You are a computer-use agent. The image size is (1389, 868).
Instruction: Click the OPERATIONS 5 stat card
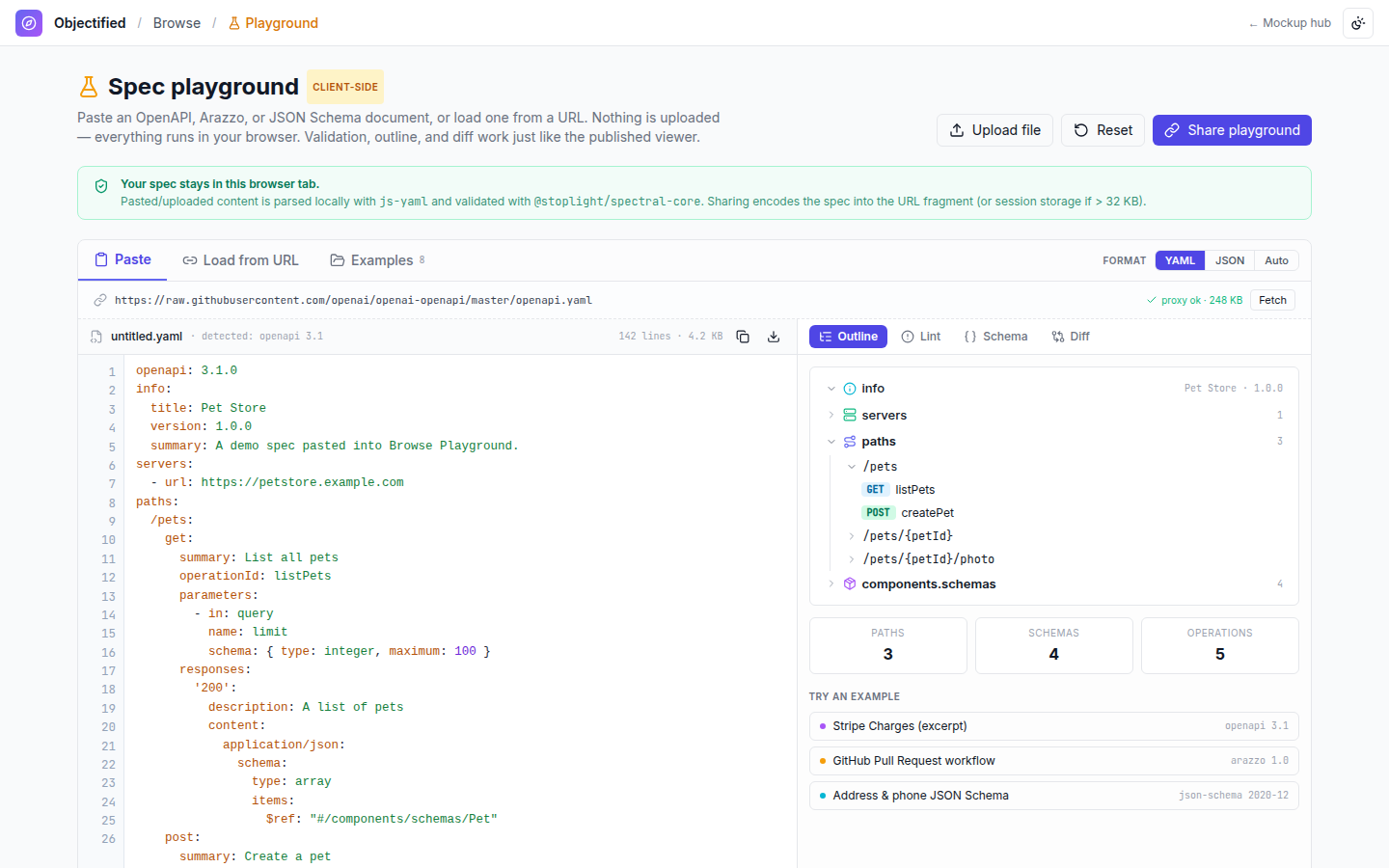tap(1219, 645)
